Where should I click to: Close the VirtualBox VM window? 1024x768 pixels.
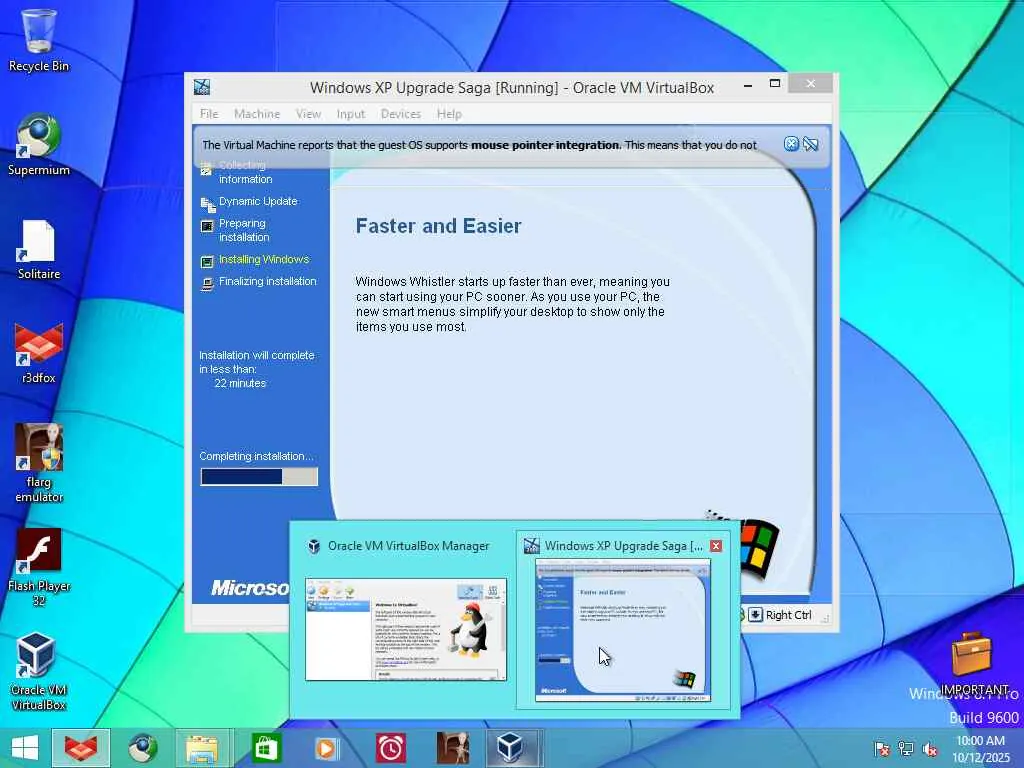pos(810,84)
